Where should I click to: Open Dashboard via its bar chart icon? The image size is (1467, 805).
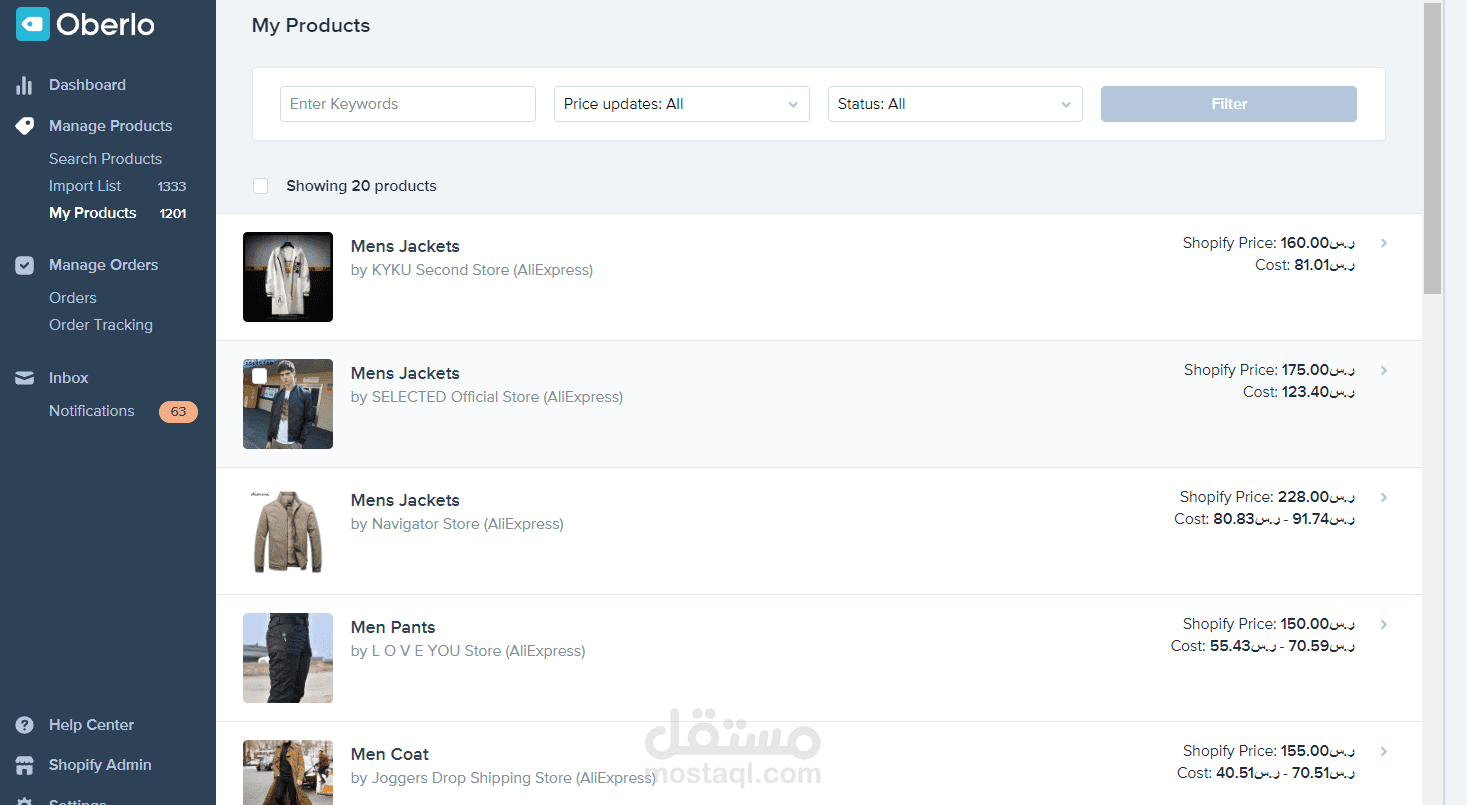25,86
